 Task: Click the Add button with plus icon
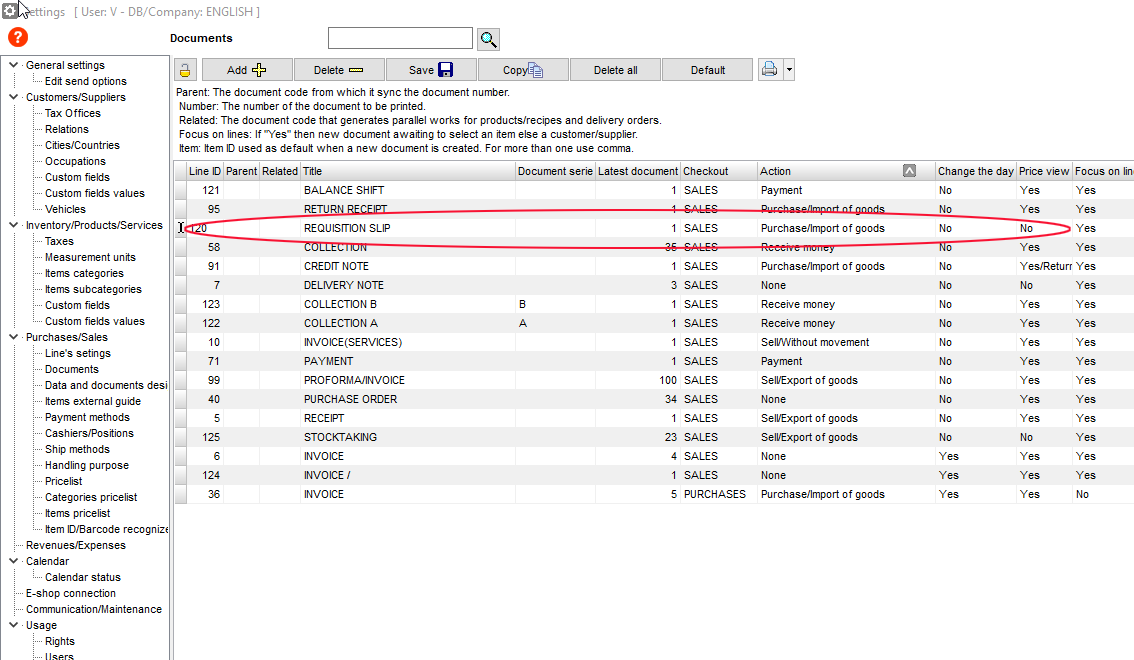[x=247, y=70]
